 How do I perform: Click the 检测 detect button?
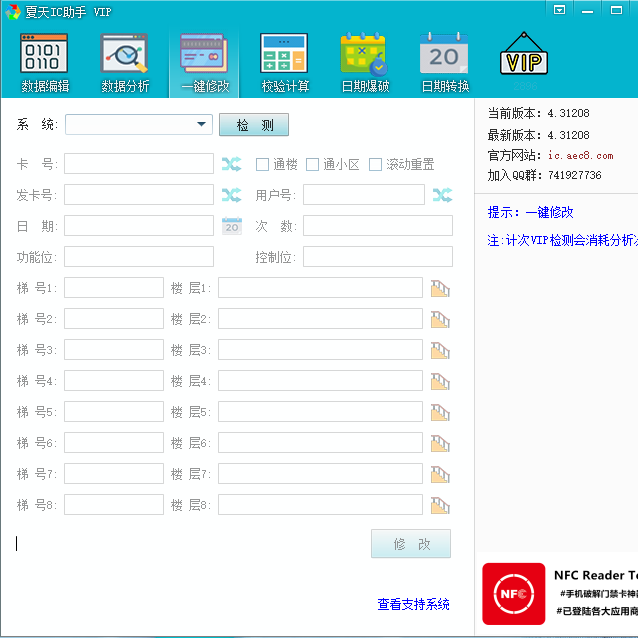coord(254,125)
